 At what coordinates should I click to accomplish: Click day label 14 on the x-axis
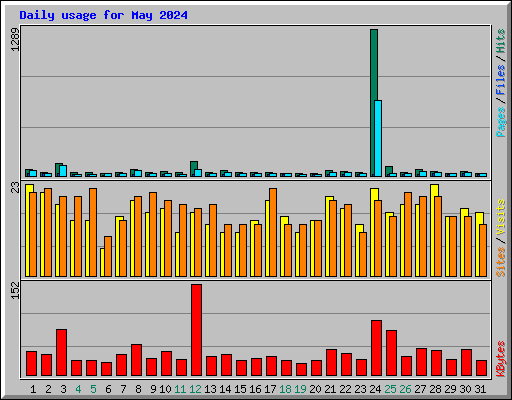point(225,389)
